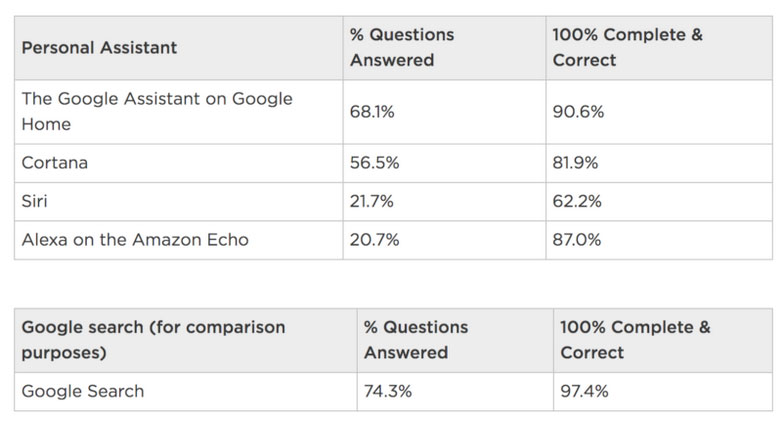The image size is (784, 425).
Task: Select the Siri row label
Action: point(36,201)
